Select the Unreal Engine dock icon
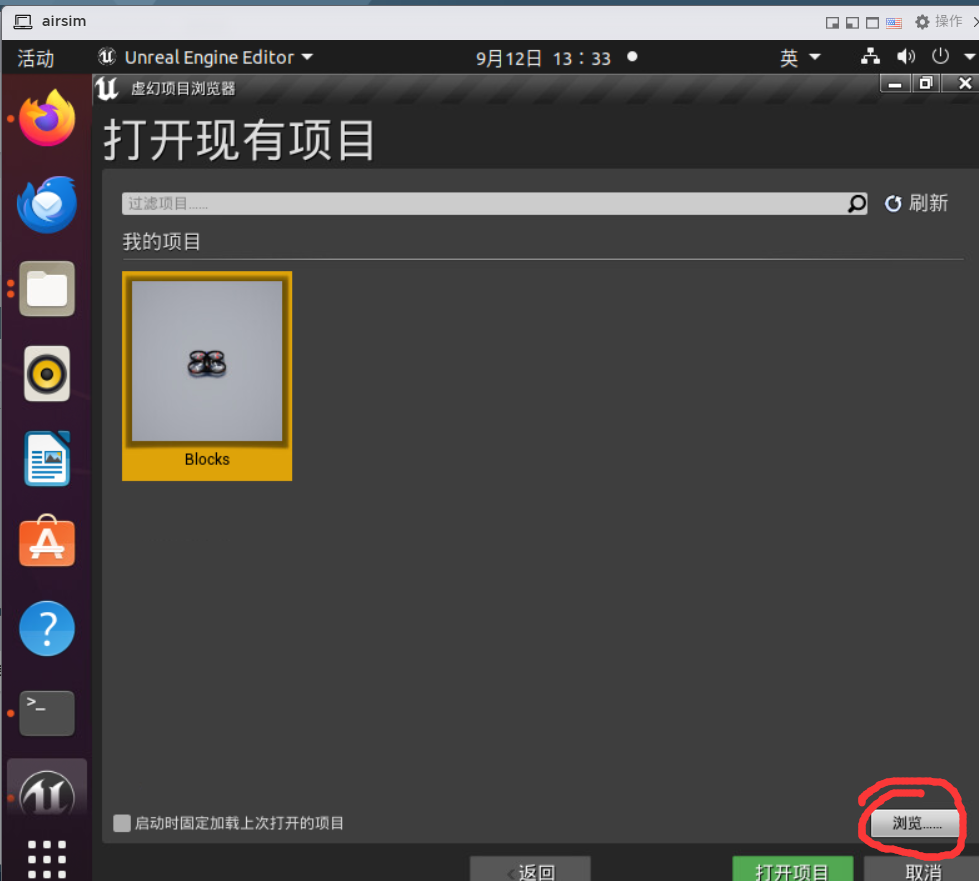 tap(47, 792)
